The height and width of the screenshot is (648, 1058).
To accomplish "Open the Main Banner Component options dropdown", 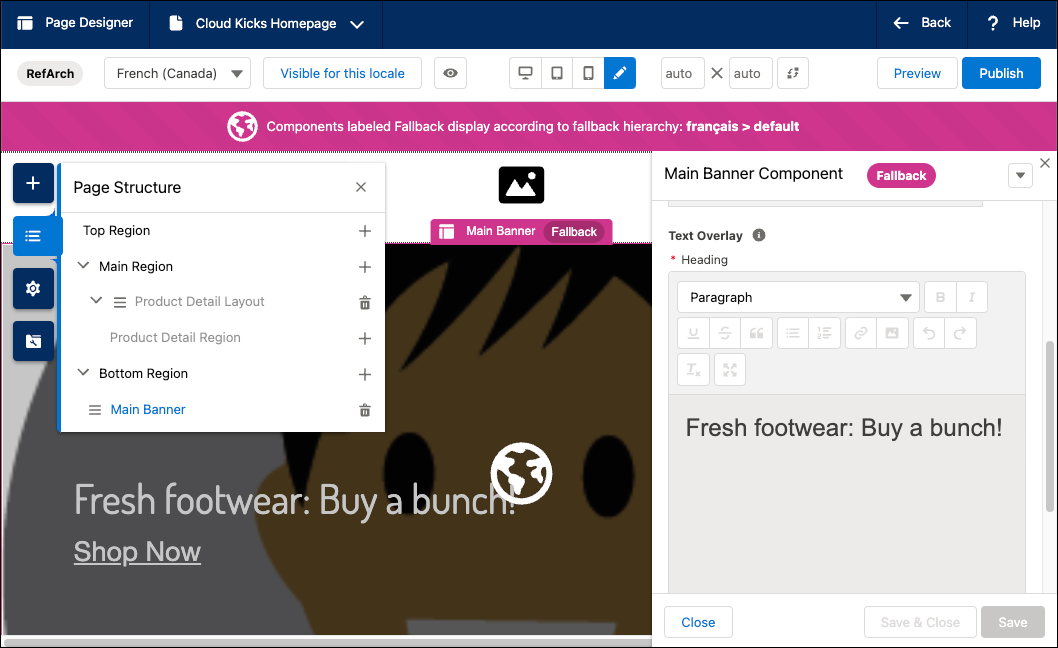I will (x=1020, y=176).
